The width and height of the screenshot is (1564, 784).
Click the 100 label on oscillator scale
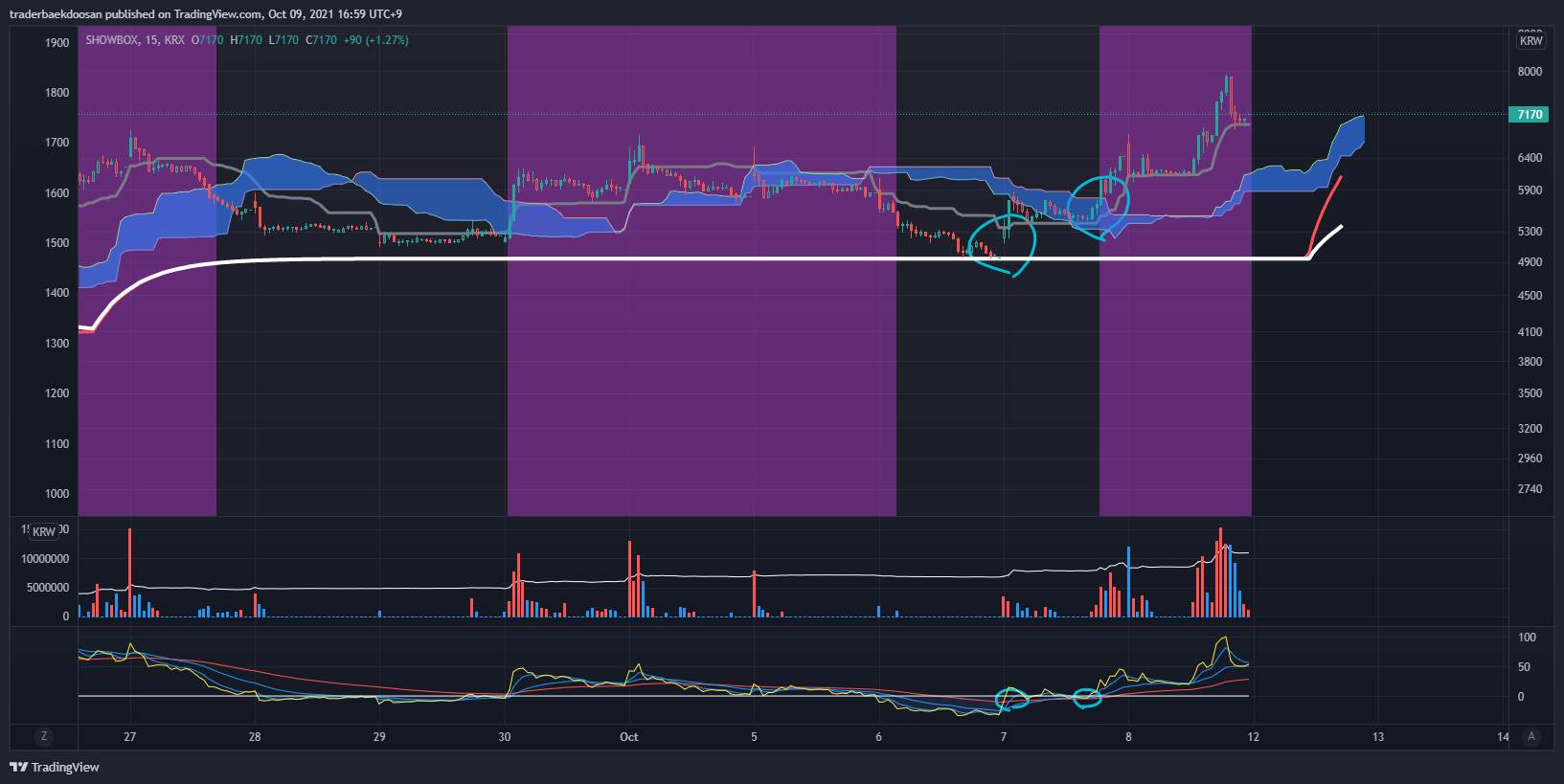[x=1528, y=638]
